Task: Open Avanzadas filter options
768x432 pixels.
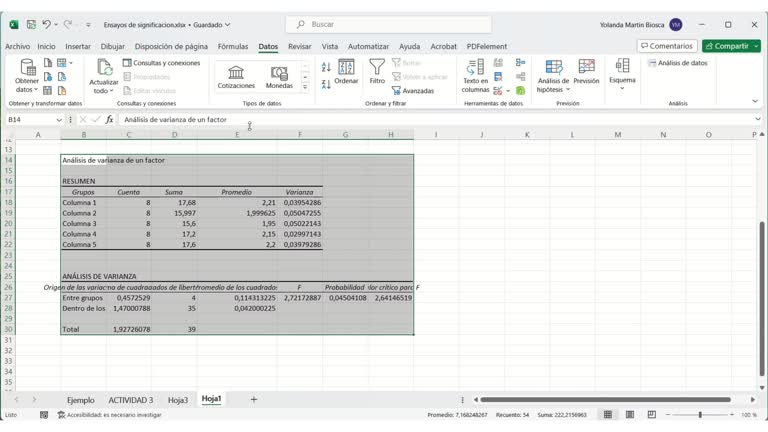Action: pyautogui.click(x=413, y=91)
